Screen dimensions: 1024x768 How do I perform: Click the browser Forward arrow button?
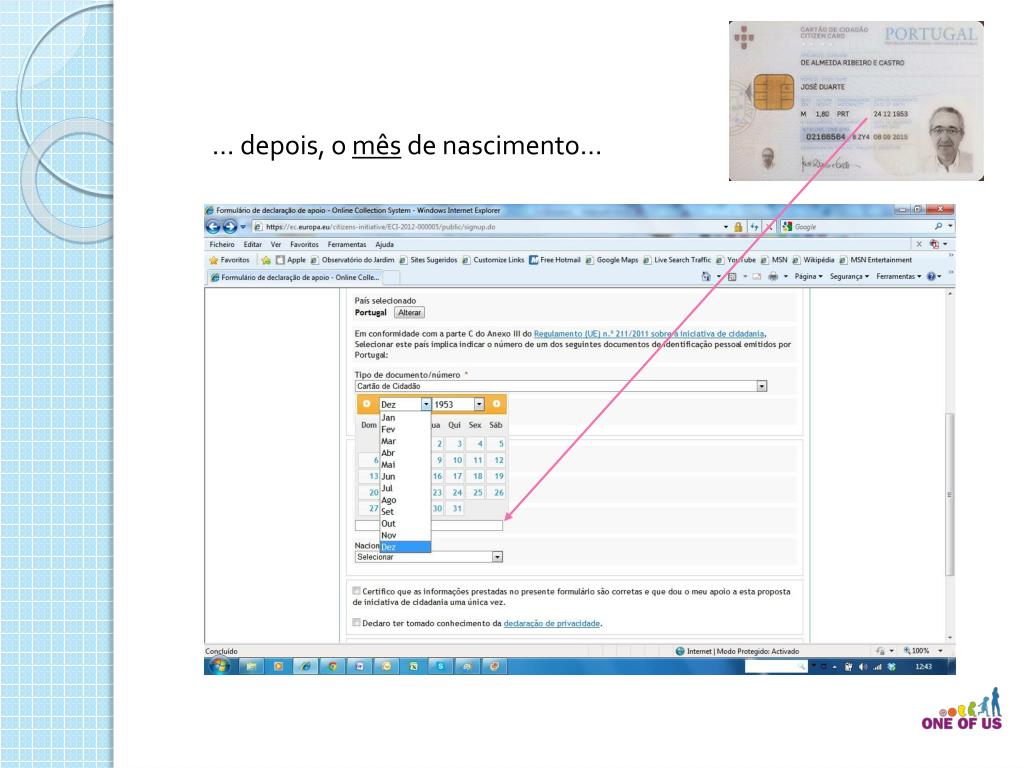pos(229,227)
